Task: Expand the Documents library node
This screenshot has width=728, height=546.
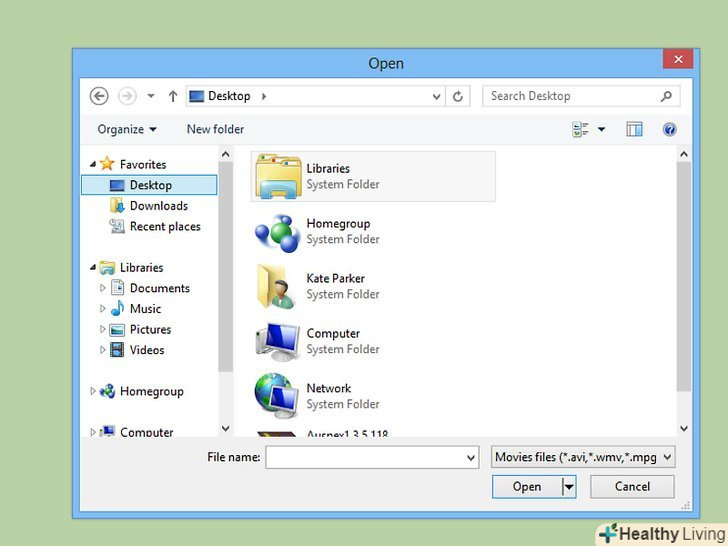Action: [103, 288]
